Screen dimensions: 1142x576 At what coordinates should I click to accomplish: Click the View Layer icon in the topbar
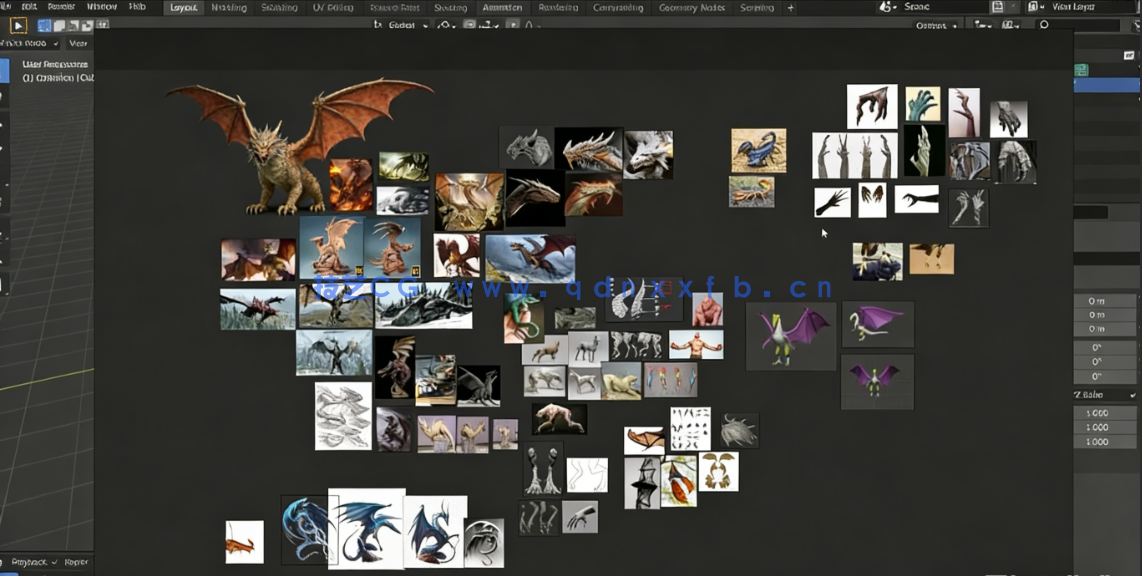click(1032, 6)
